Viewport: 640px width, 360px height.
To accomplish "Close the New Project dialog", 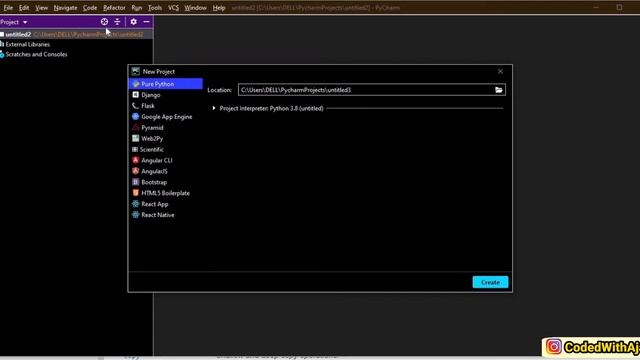I will (500, 71).
